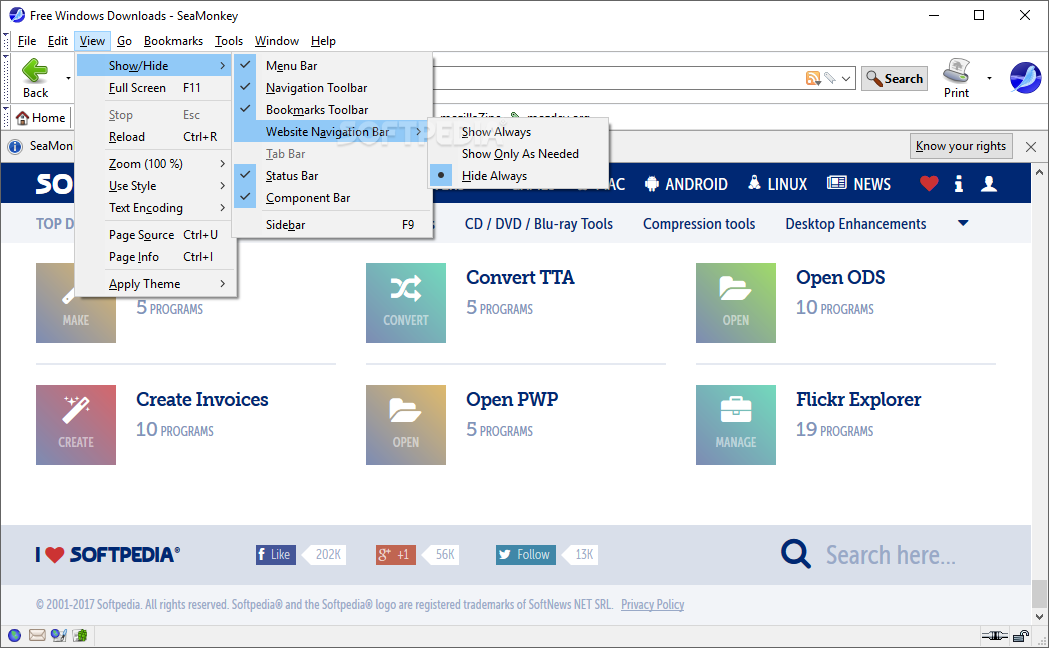Open the LINUX section link
The image size is (1049, 648).
777,184
